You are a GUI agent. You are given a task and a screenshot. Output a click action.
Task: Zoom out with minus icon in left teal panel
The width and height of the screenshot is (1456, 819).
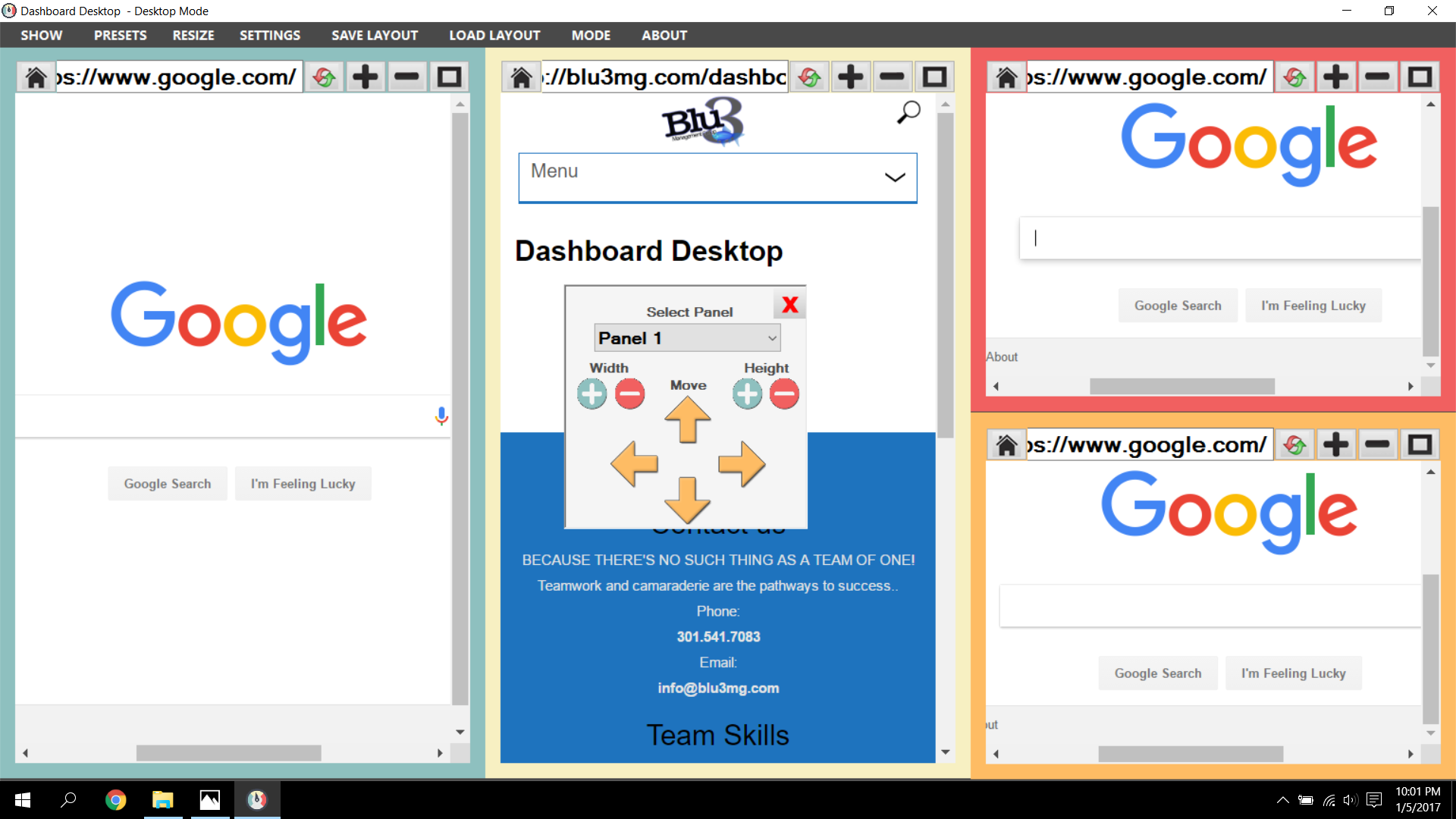pyautogui.click(x=407, y=77)
